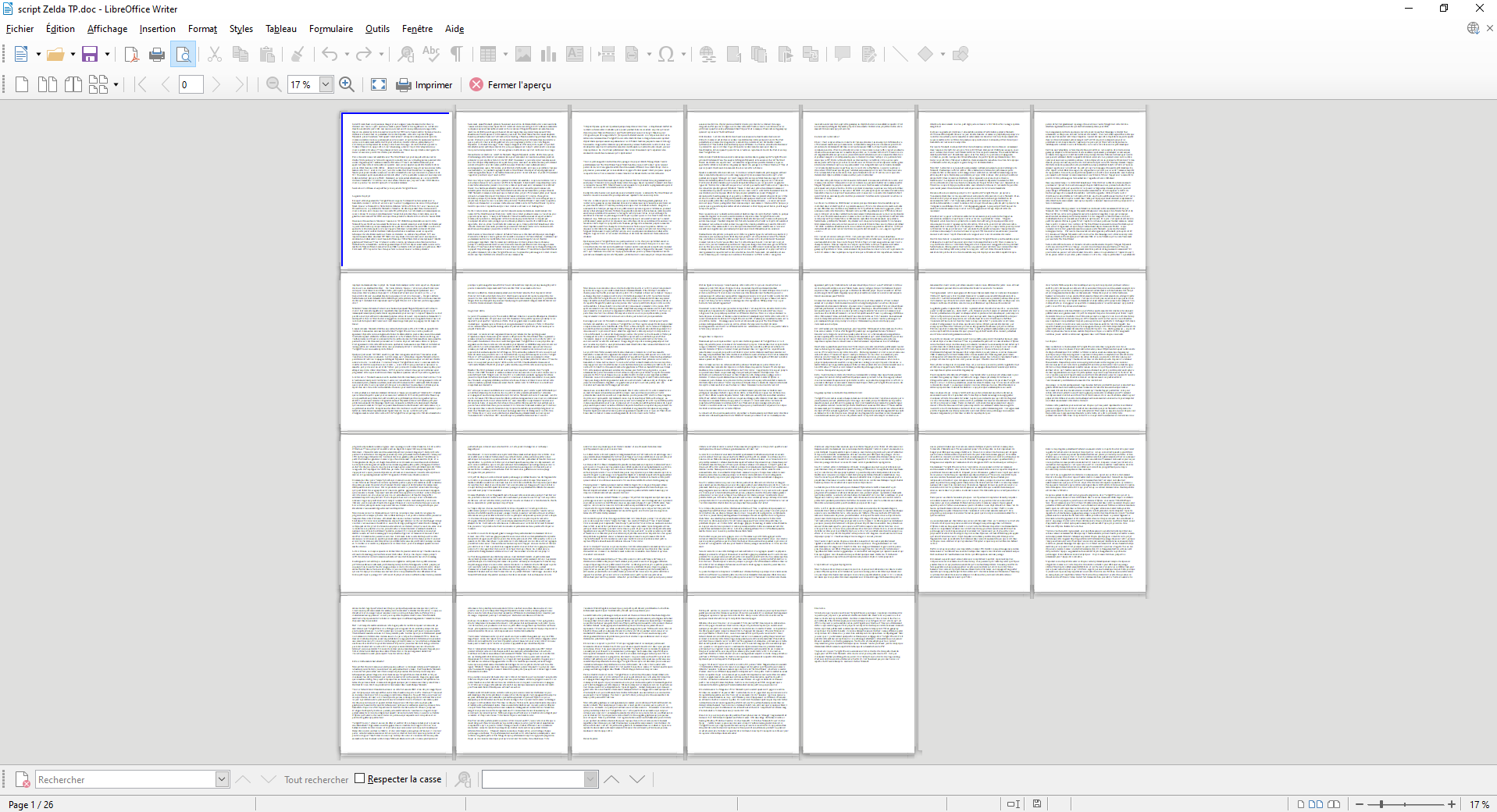The image size is (1497, 812).
Task: Open the Formulaire menu
Action: coord(331,29)
